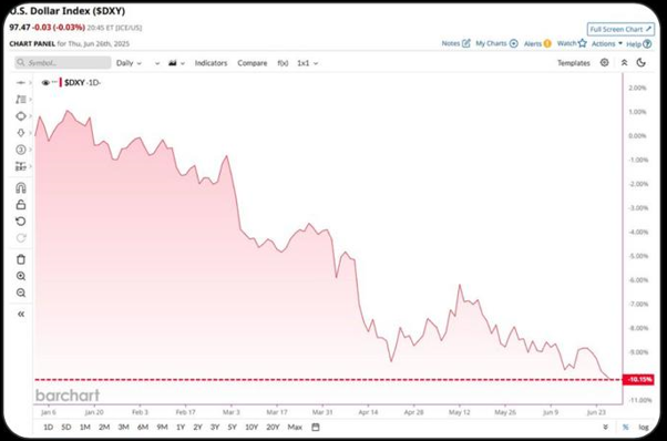The image size is (668, 442).
Task: Toggle log scale option
Action: (643, 427)
